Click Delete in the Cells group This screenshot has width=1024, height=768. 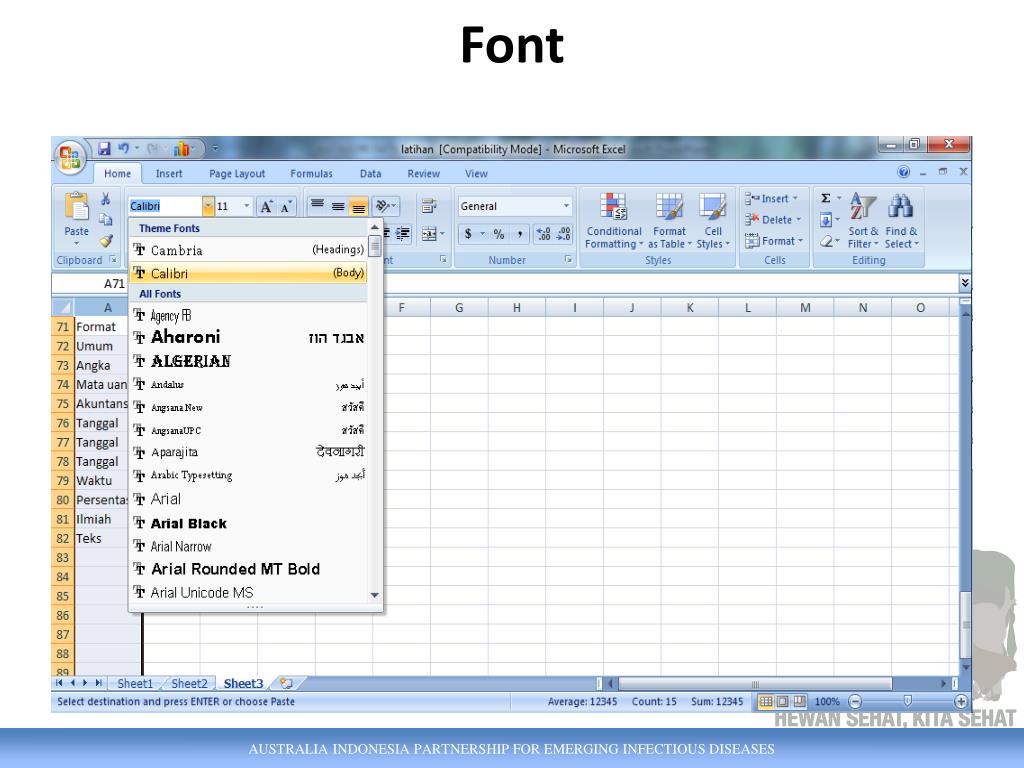click(774, 220)
